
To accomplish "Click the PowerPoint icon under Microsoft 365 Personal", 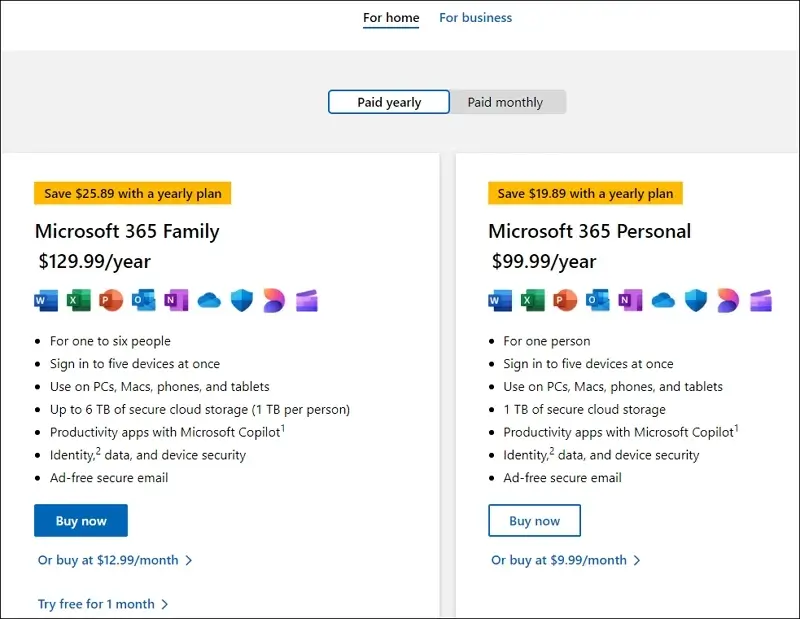I will [x=565, y=300].
